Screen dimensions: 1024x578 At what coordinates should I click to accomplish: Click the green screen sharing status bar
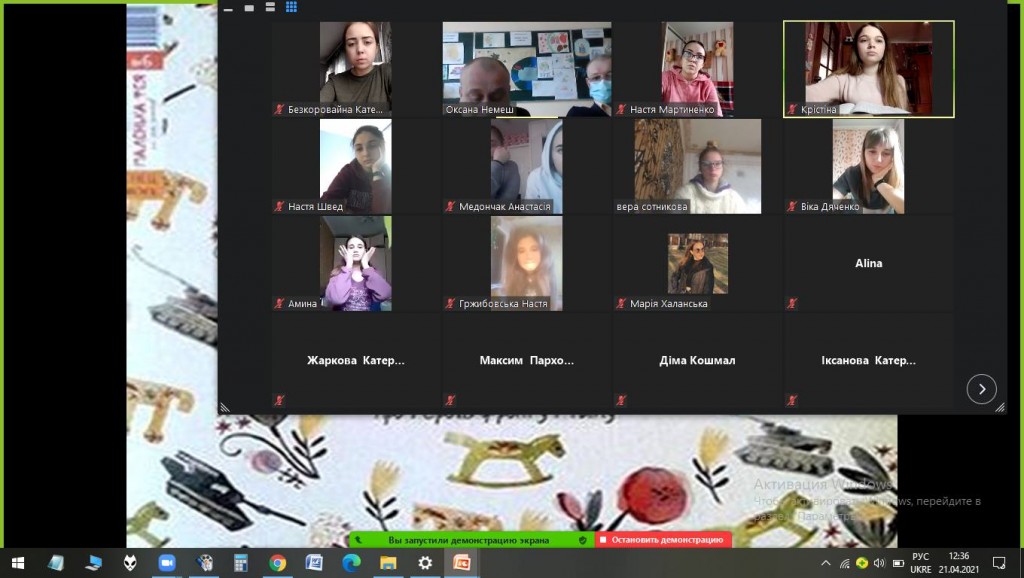click(470, 540)
